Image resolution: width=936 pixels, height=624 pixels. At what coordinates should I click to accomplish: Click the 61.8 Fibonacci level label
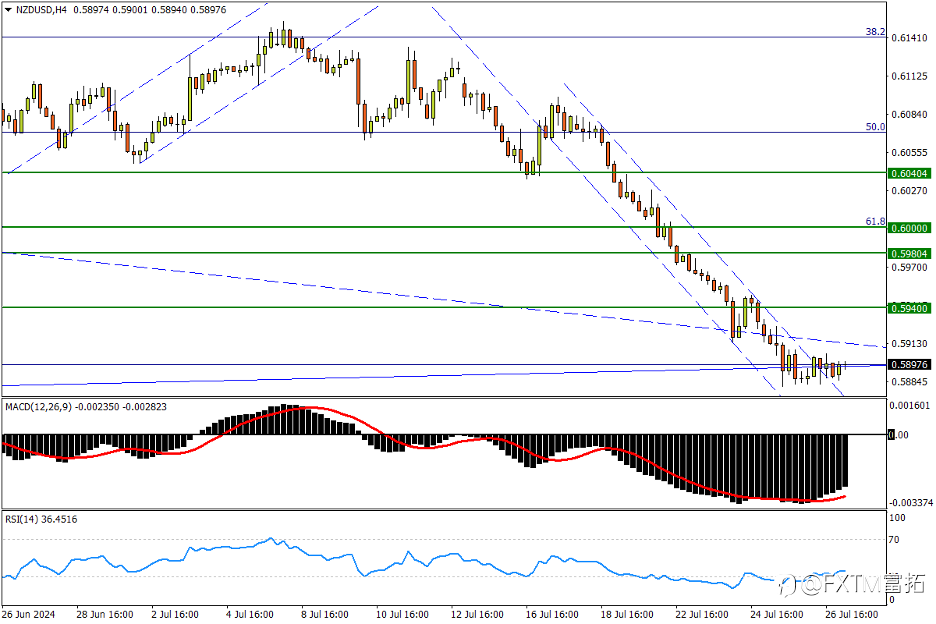coord(876,222)
